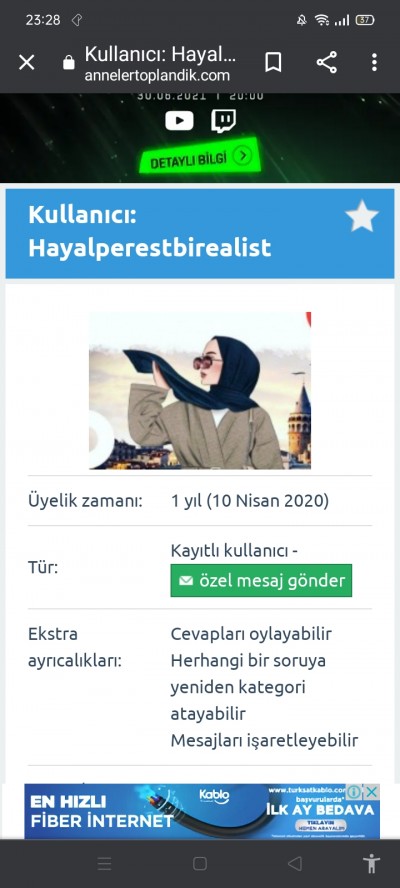Open the three-dot overflow menu
Screen dimensions: 400x888
374,62
